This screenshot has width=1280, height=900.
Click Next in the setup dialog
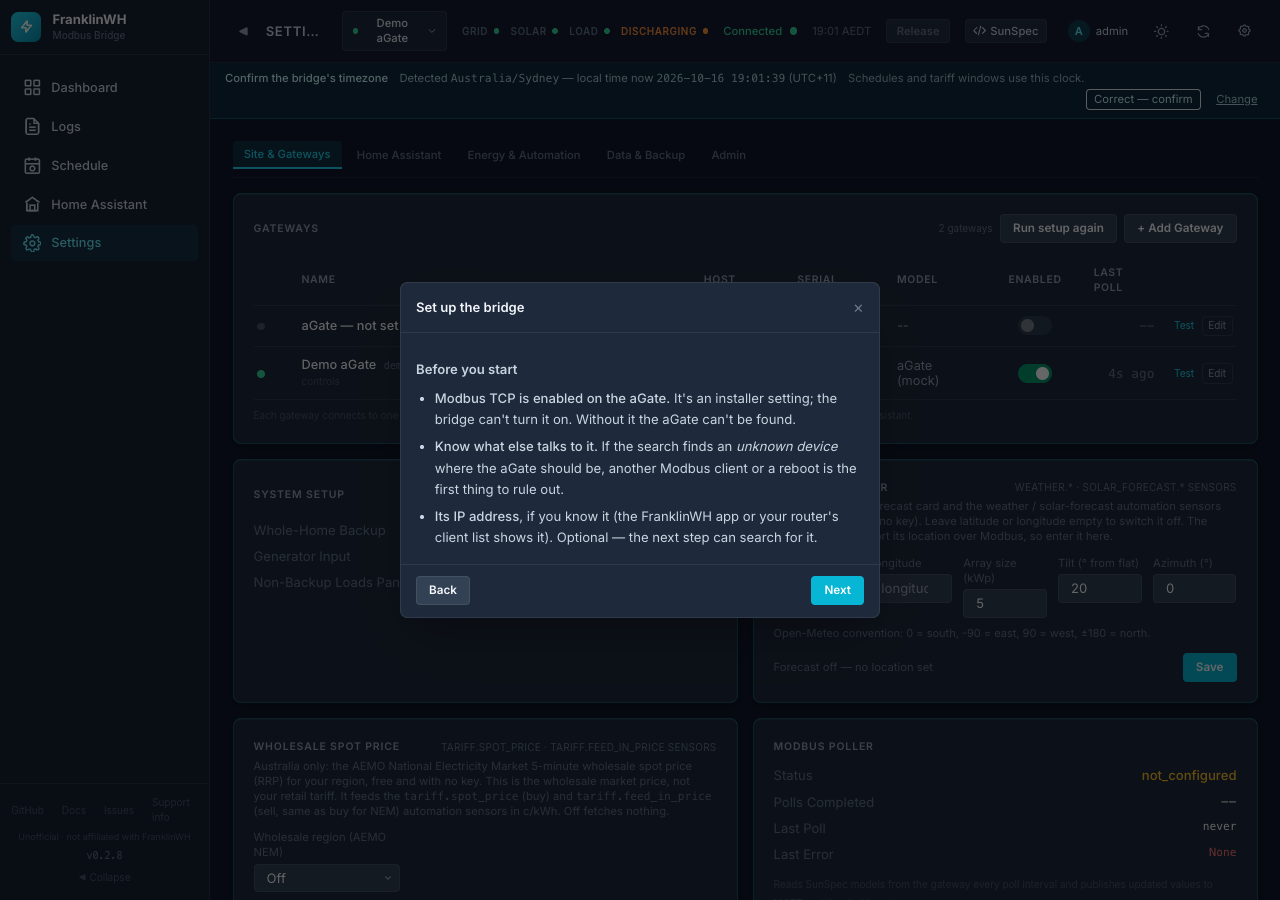click(837, 590)
